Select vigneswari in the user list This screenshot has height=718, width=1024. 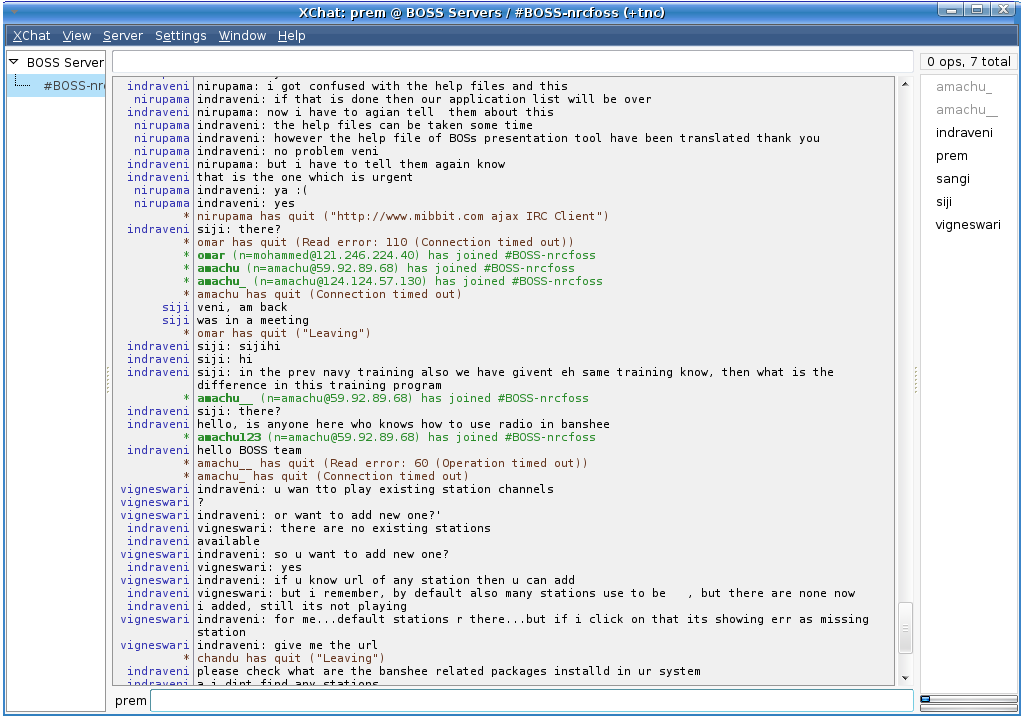click(x=966, y=225)
